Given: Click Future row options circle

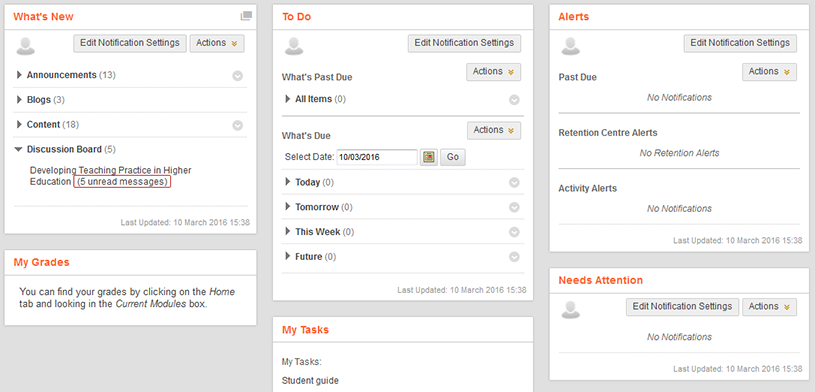Looking at the screenshot, I should click(x=514, y=257).
